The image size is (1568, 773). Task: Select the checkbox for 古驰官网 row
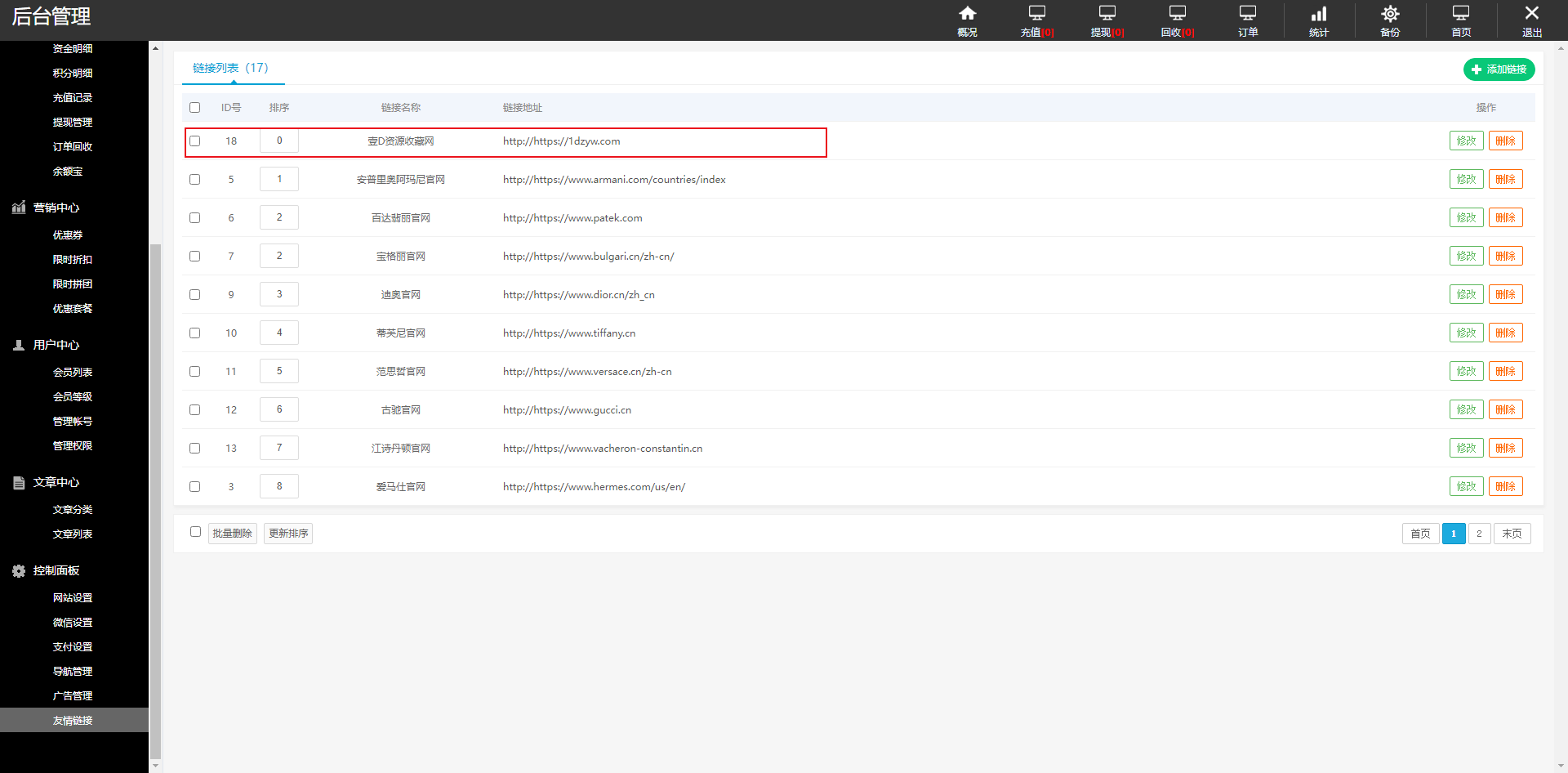click(195, 410)
